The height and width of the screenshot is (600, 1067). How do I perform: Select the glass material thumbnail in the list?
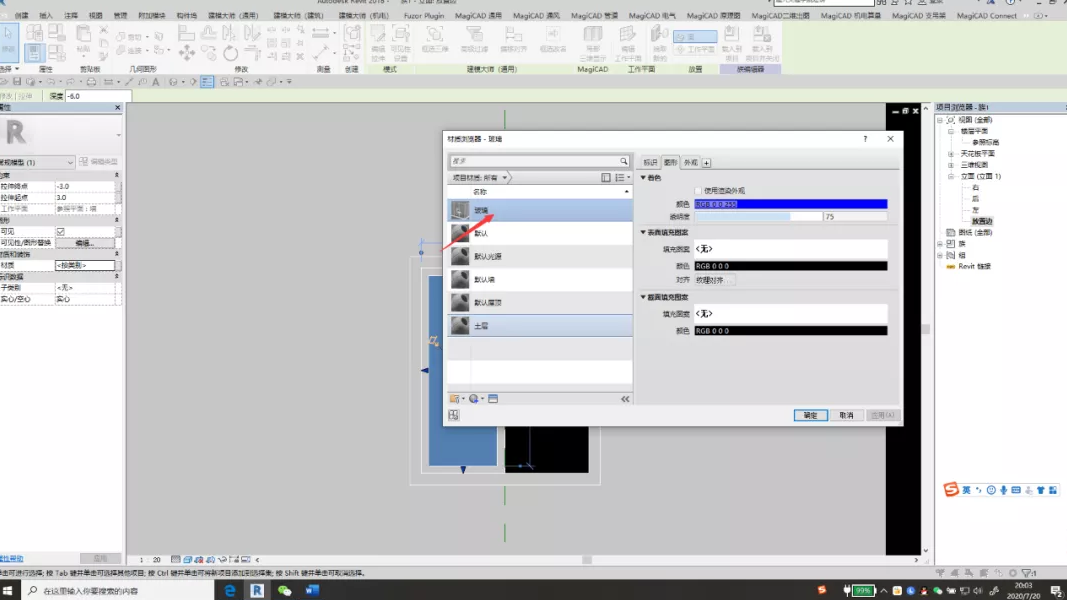pyautogui.click(x=461, y=210)
